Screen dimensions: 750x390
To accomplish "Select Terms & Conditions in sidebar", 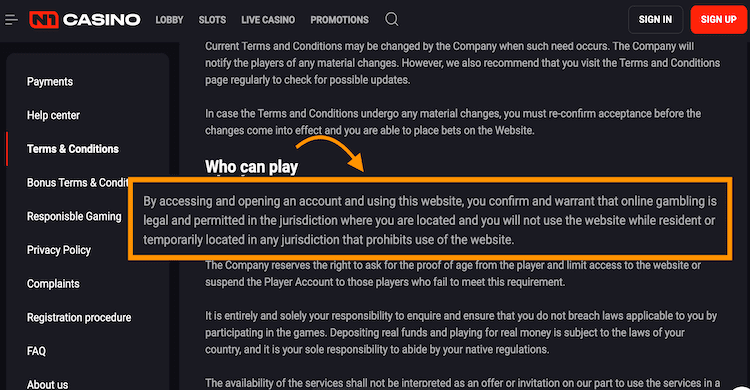I will click(x=73, y=149).
